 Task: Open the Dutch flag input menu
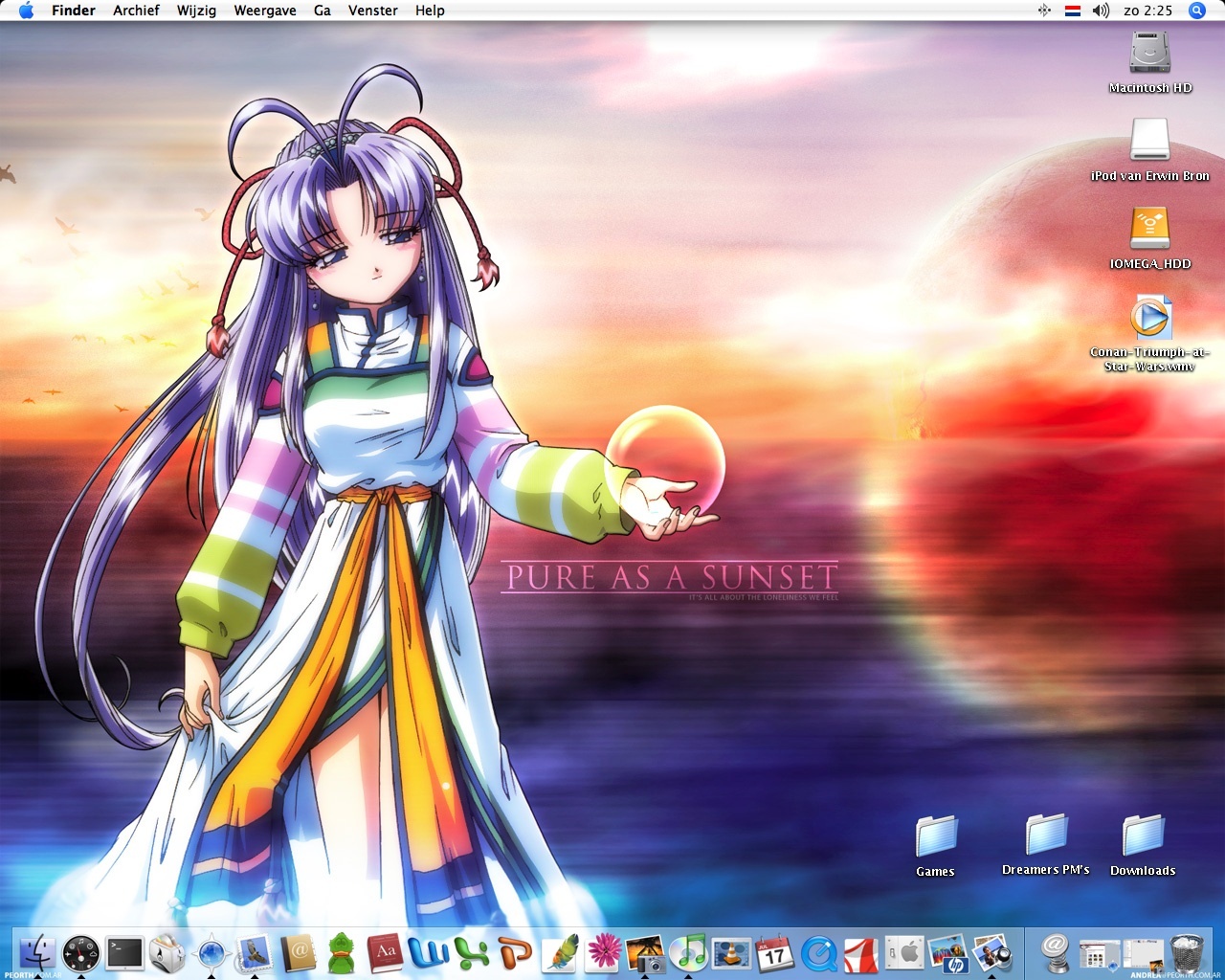[1073, 11]
